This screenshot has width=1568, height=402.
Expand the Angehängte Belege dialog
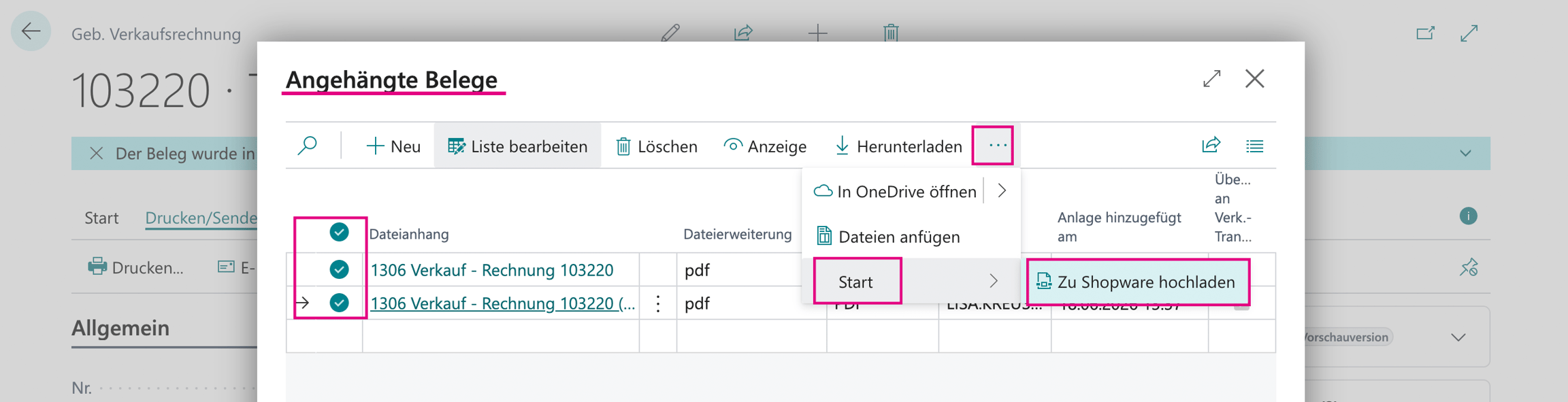coord(1211,79)
